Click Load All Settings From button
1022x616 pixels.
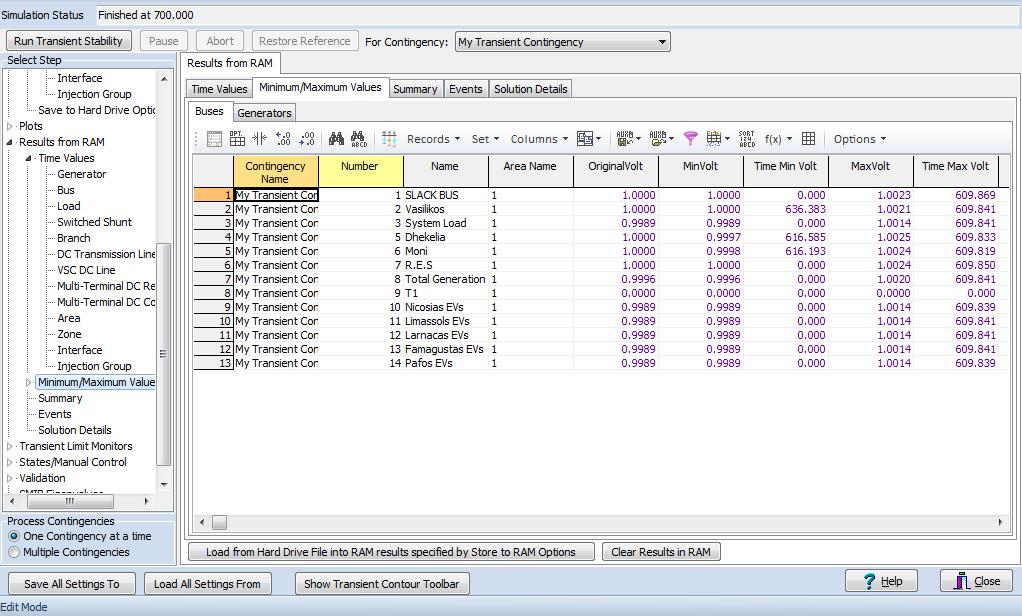[207, 584]
